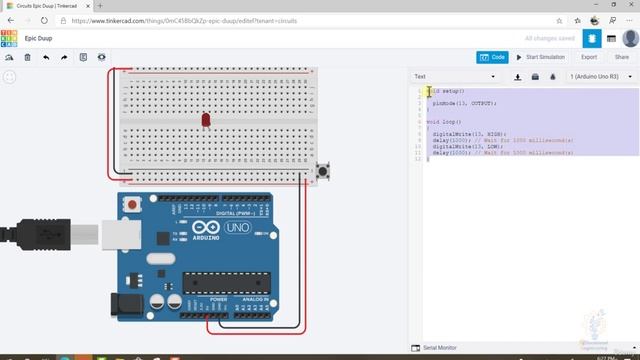The image size is (640, 360).
Task: Click Start Simulation
Action: [x=540, y=57]
